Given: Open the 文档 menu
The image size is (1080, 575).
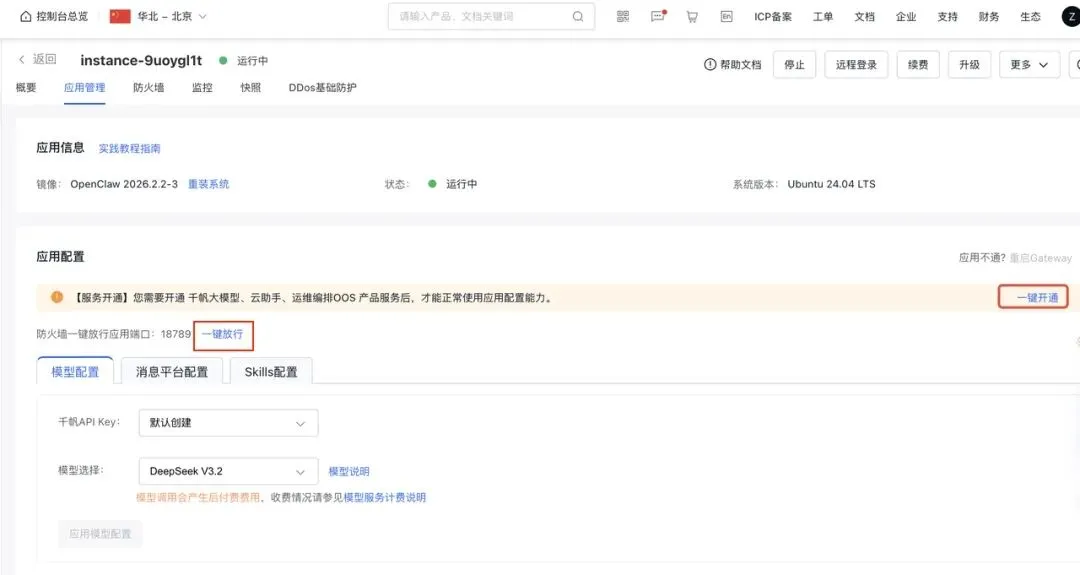Looking at the screenshot, I should [864, 17].
